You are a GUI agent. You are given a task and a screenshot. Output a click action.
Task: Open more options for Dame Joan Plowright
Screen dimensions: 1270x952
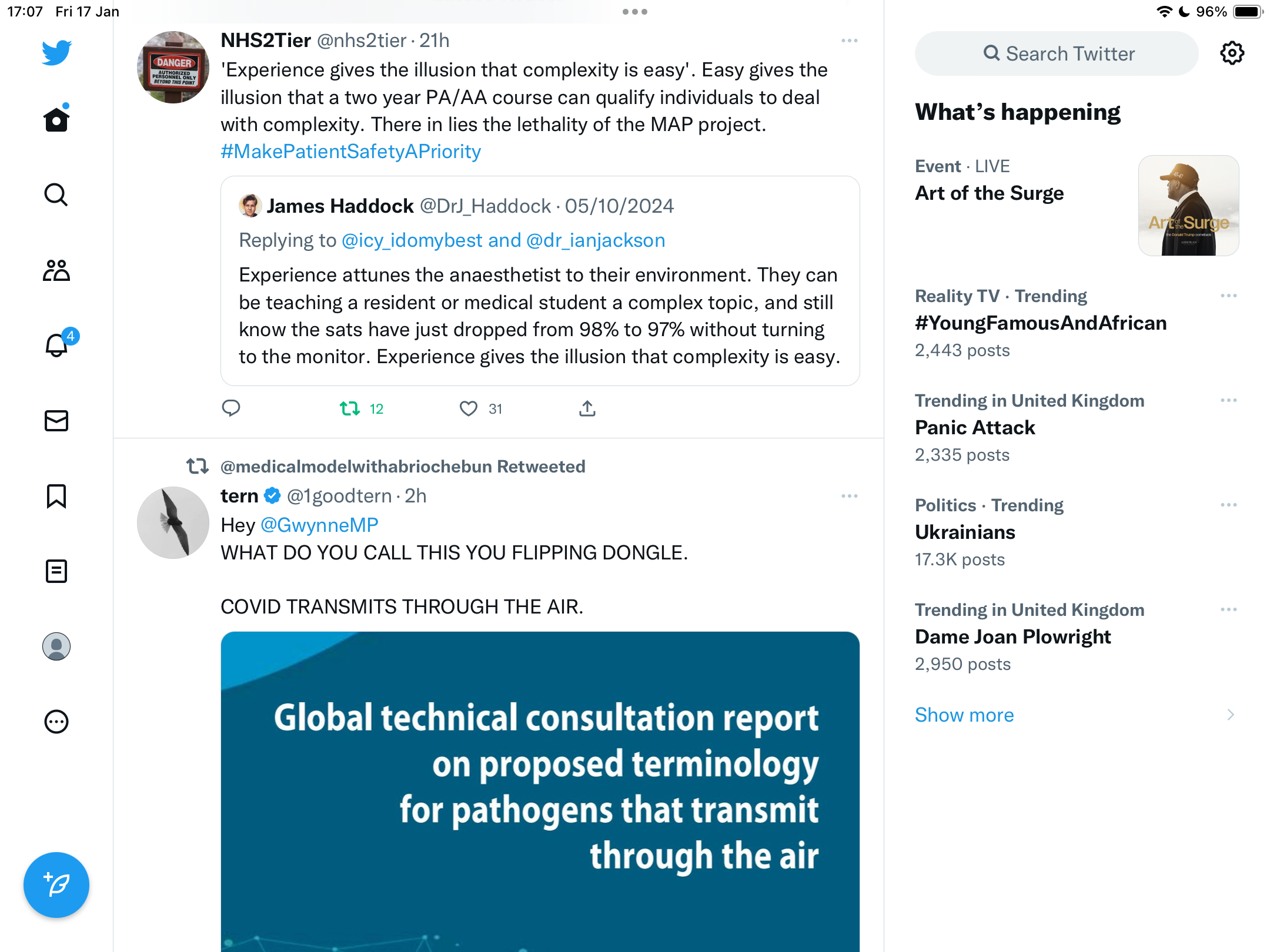[1228, 609]
